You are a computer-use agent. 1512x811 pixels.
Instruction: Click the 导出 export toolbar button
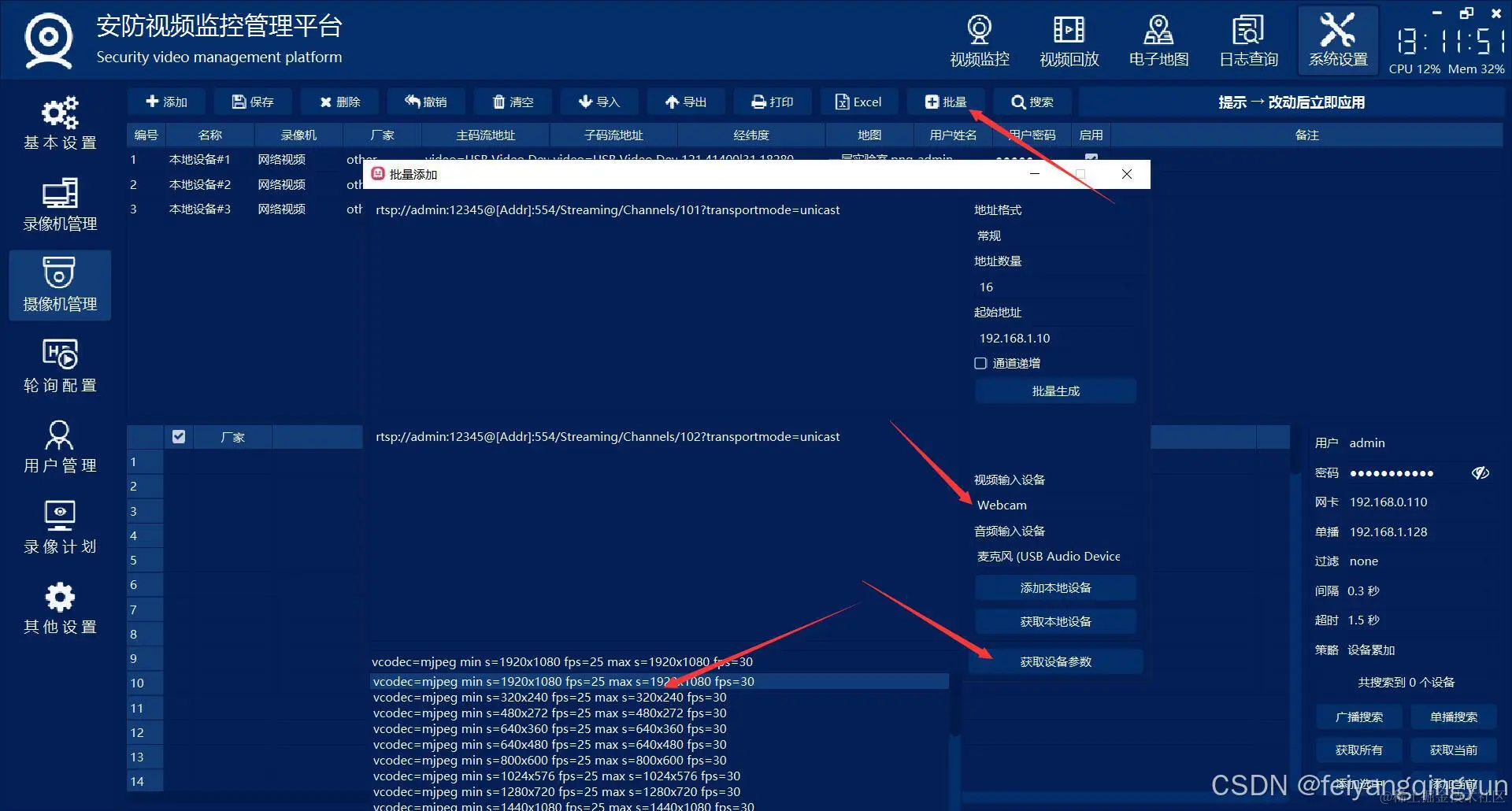686,102
